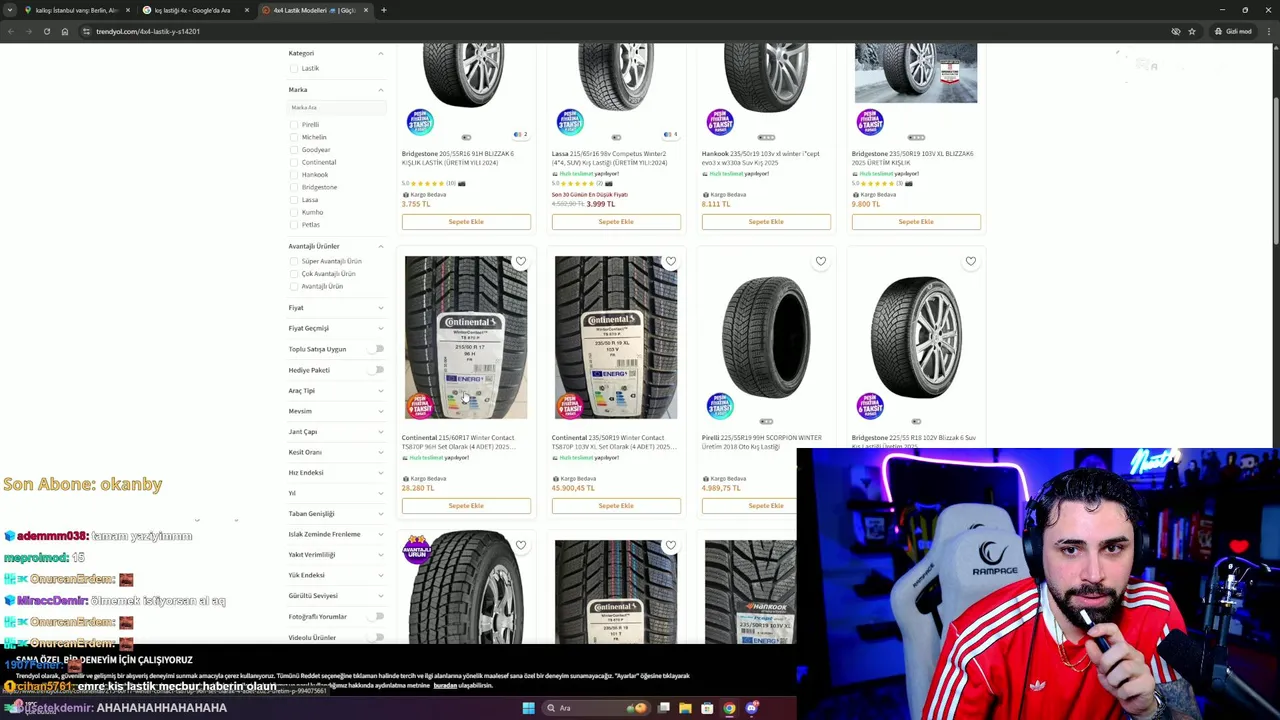Viewport: 1280px width, 720px height.
Task: Click Sepete Ekle for Lassa Competus Winter2
Action: 616,222
